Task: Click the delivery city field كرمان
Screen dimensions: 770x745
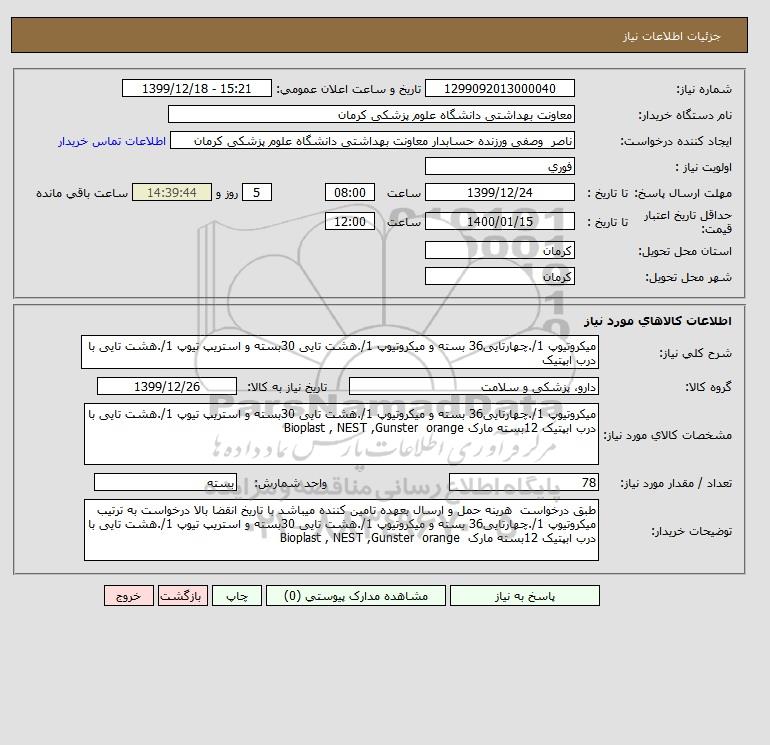Action: click(x=499, y=276)
